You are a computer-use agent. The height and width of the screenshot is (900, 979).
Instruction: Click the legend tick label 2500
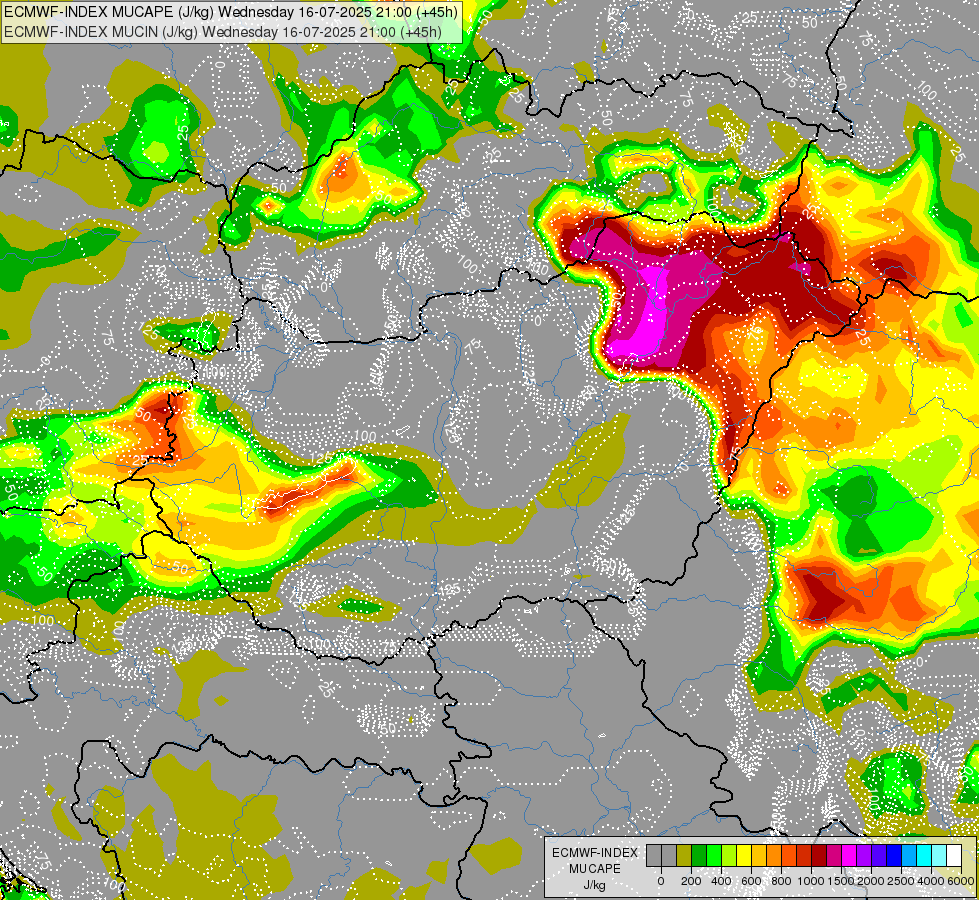click(x=901, y=881)
